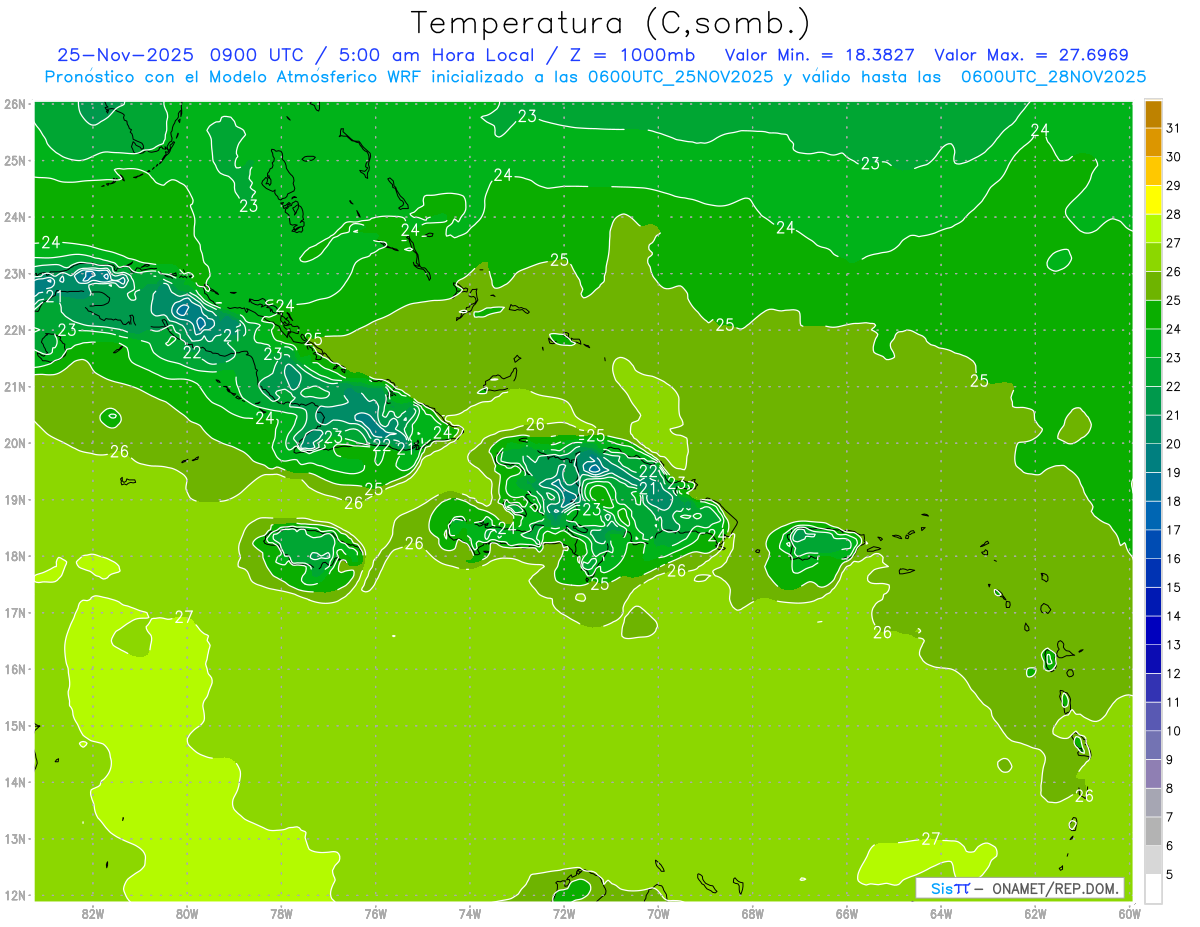This screenshot has width=1200, height=927.
Task: Click the "70W" longitude label
Action: (658, 913)
